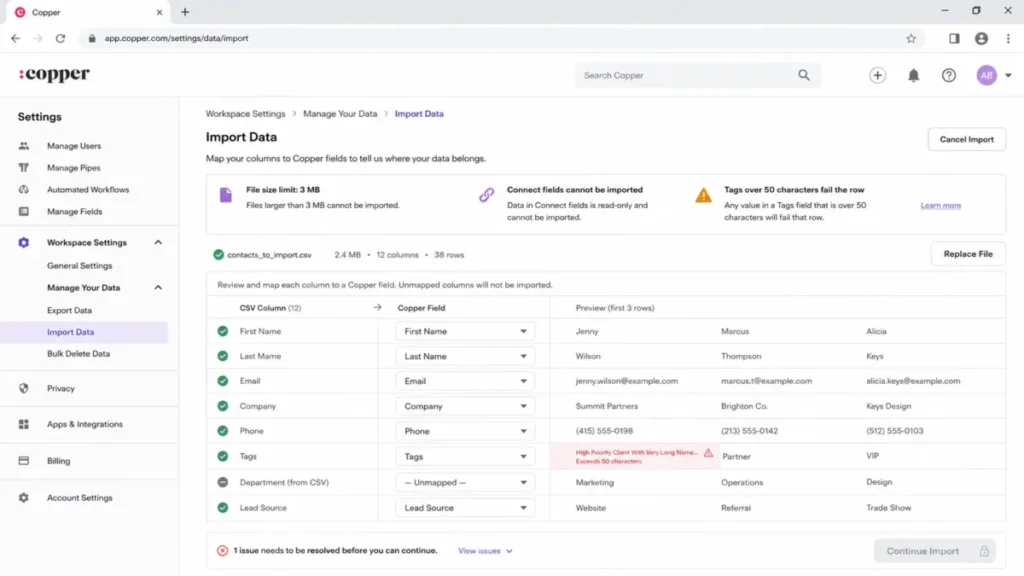Toggle the Phone row check
Screen dimensions: 1024x576
pyautogui.click(x=223, y=431)
